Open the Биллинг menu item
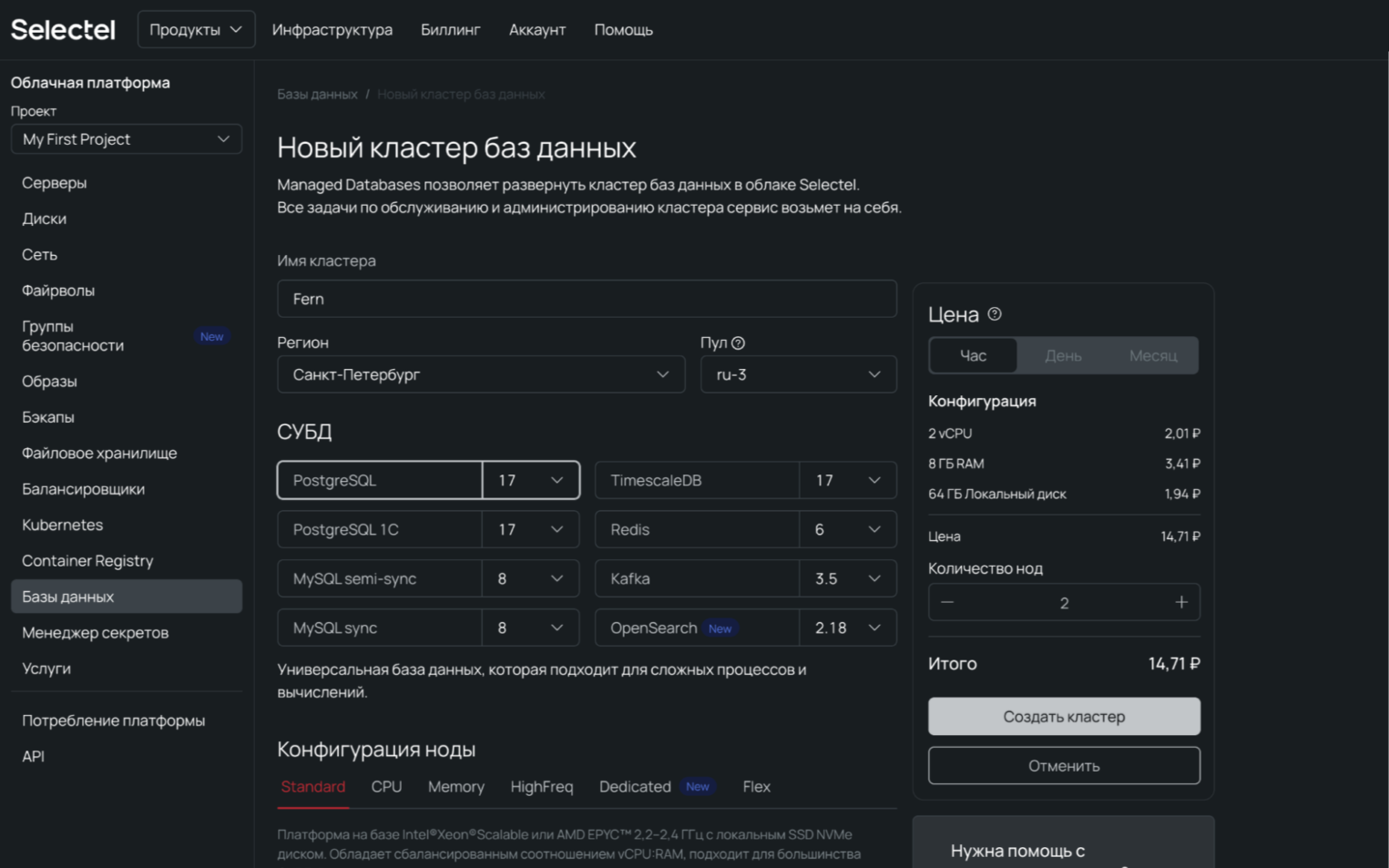 450,30
